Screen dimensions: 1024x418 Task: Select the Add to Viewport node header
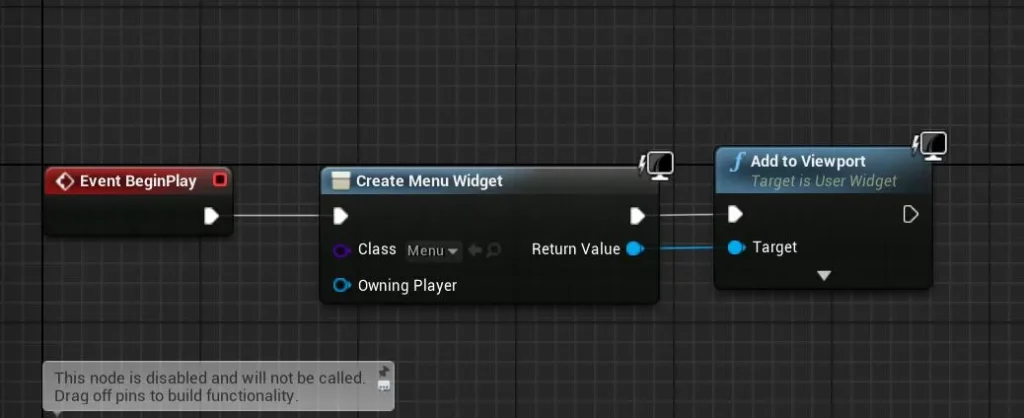pyautogui.click(x=823, y=170)
